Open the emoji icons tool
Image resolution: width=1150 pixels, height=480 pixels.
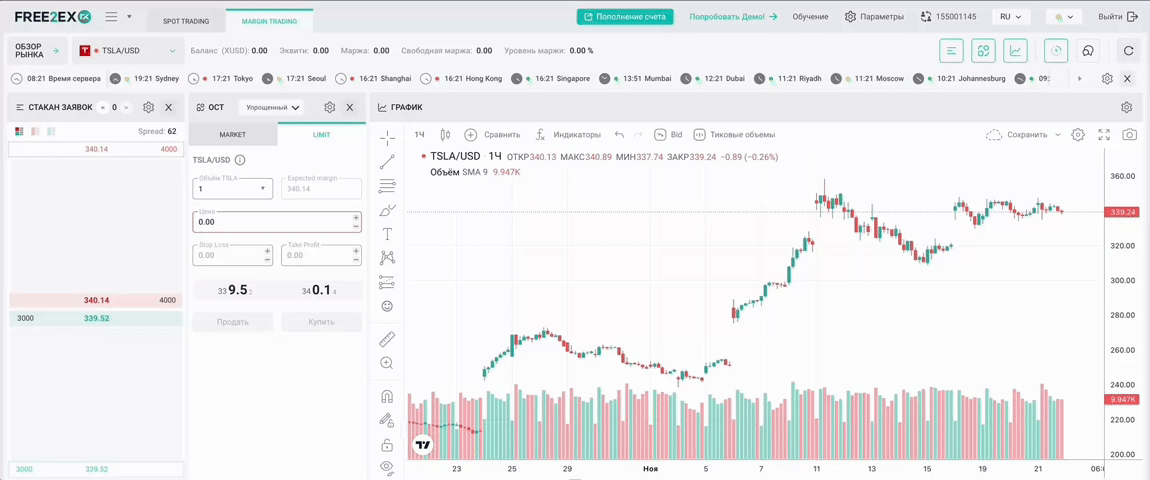click(387, 306)
